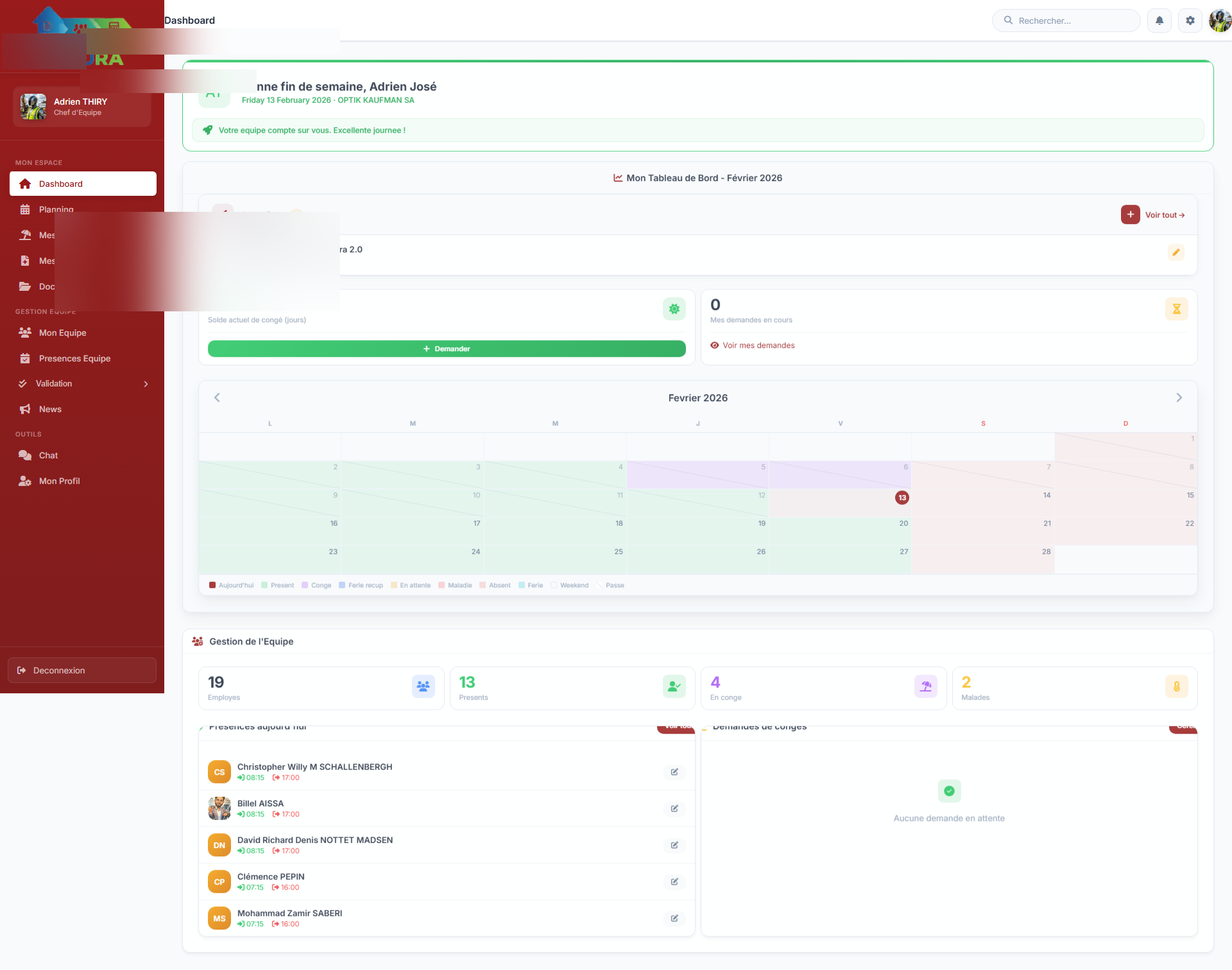The image size is (1232, 970).
Task: Open the settings gear in the top bar
Action: (x=1190, y=20)
